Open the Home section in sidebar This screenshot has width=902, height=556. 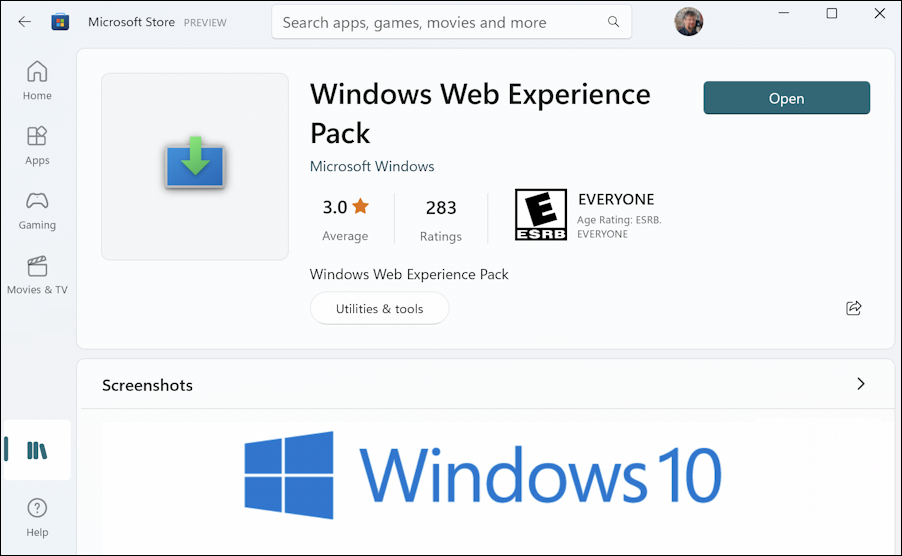click(37, 80)
